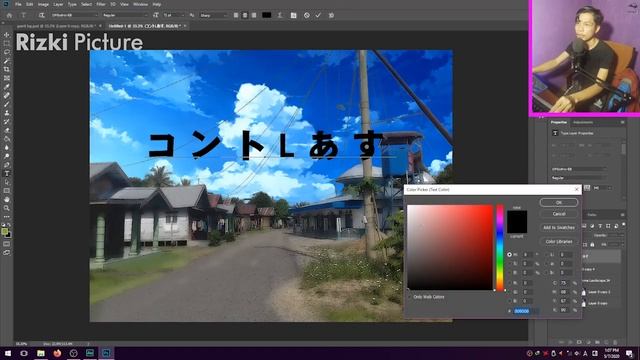The image size is (640, 360).
Task: Select the L lab radio button
Action: (x=547, y=254)
